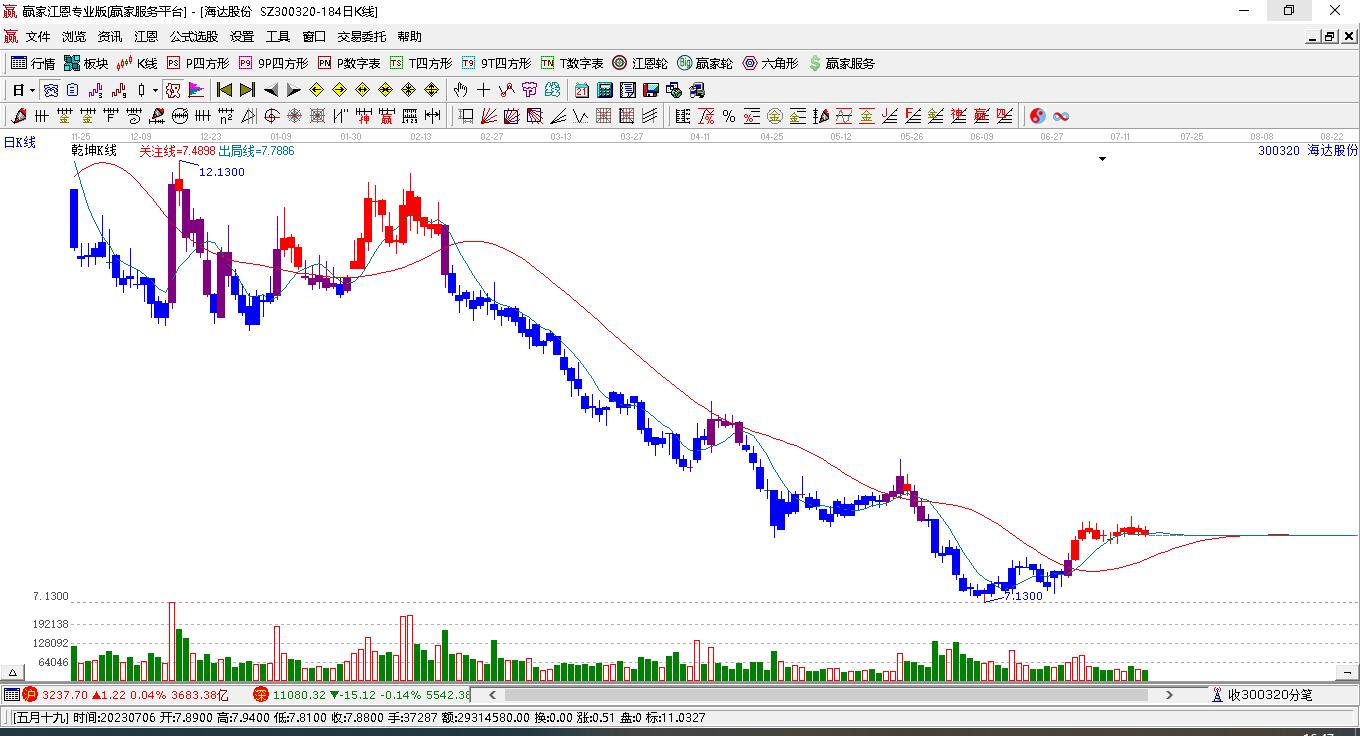The image size is (1360, 736).
Task: Expand the 日 period dropdown arrow
Action: coord(32,90)
